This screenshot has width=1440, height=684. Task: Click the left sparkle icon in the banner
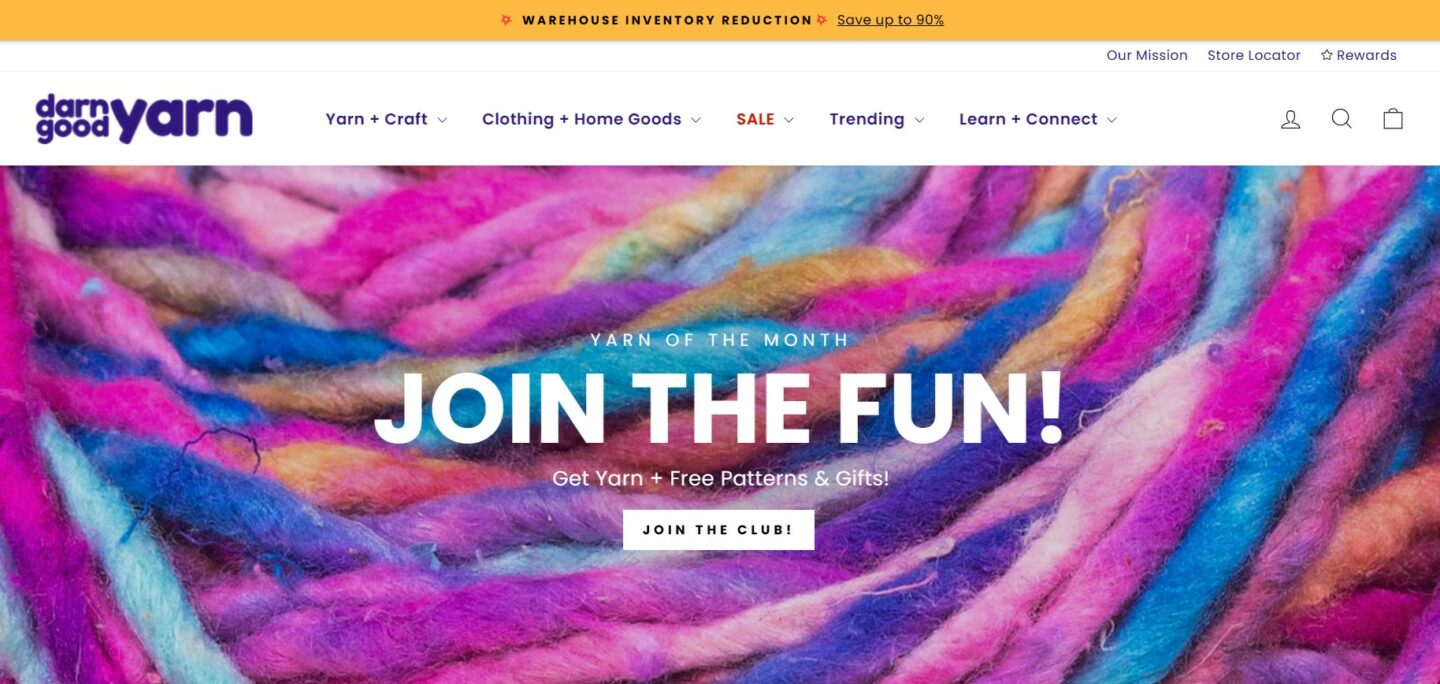click(506, 20)
